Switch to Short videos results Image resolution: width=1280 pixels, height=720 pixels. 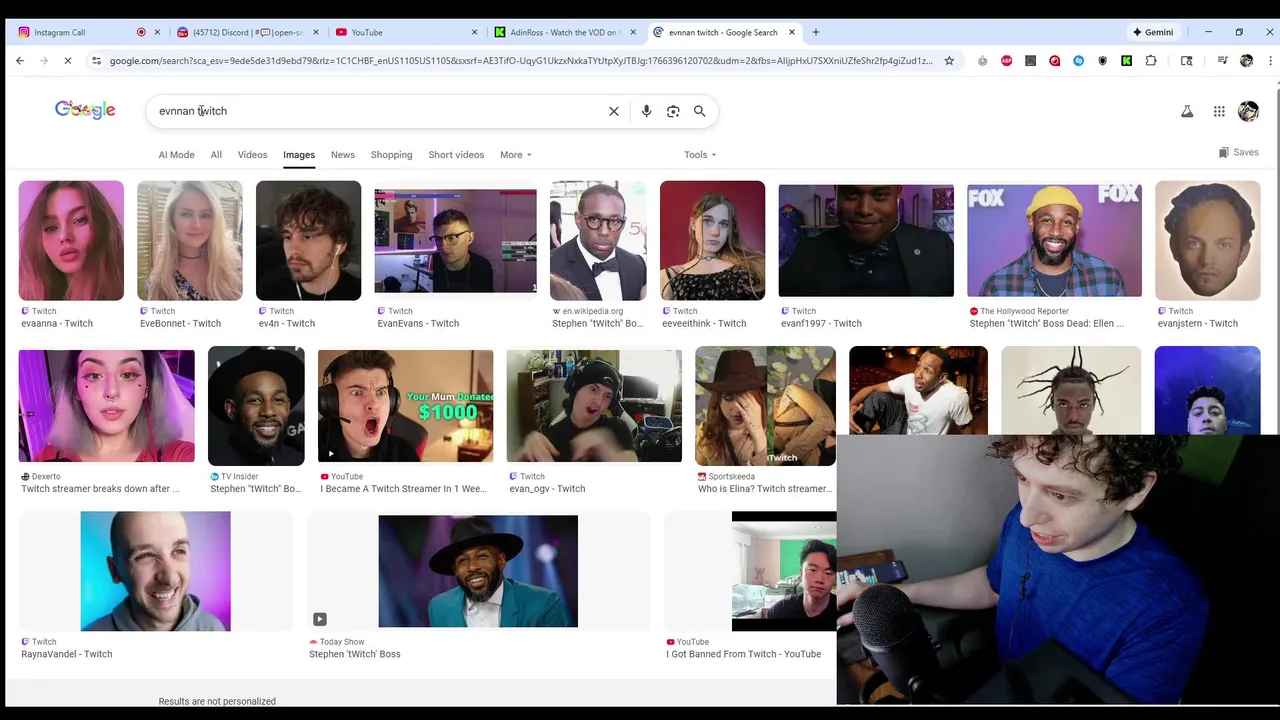coord(456,155)
